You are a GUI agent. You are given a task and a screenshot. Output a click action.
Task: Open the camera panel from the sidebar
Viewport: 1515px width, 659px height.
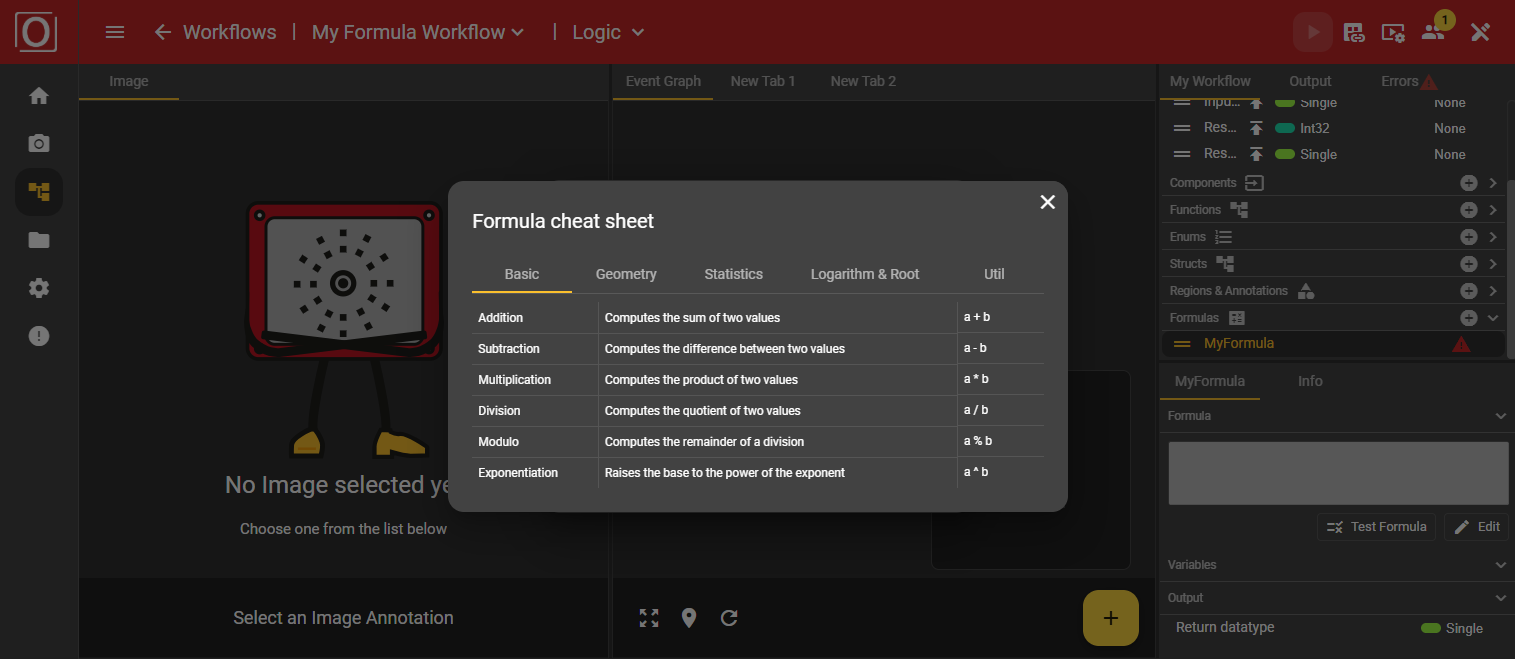tap(38, 143)
